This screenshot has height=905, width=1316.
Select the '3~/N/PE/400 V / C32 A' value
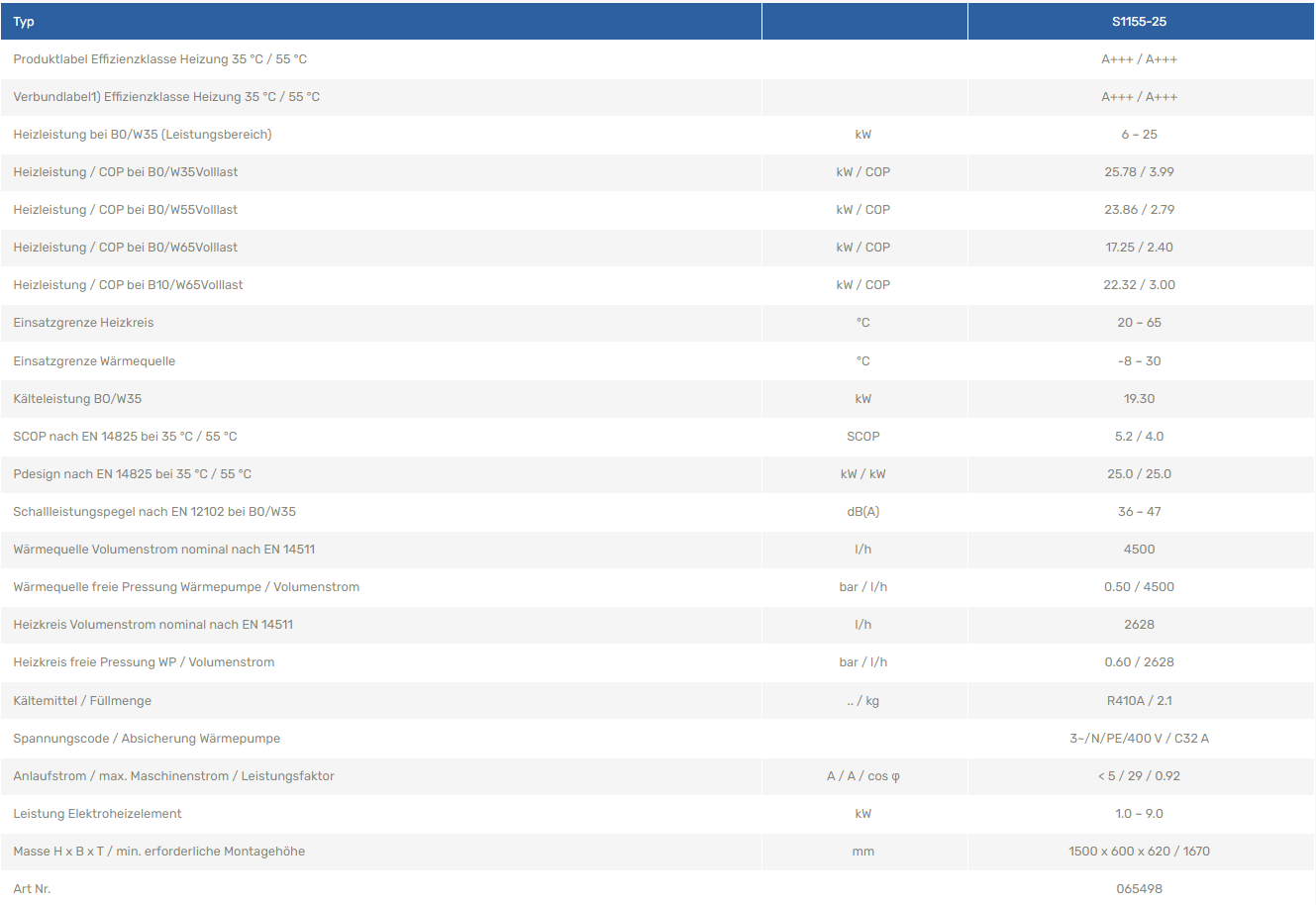(1139, 739)
